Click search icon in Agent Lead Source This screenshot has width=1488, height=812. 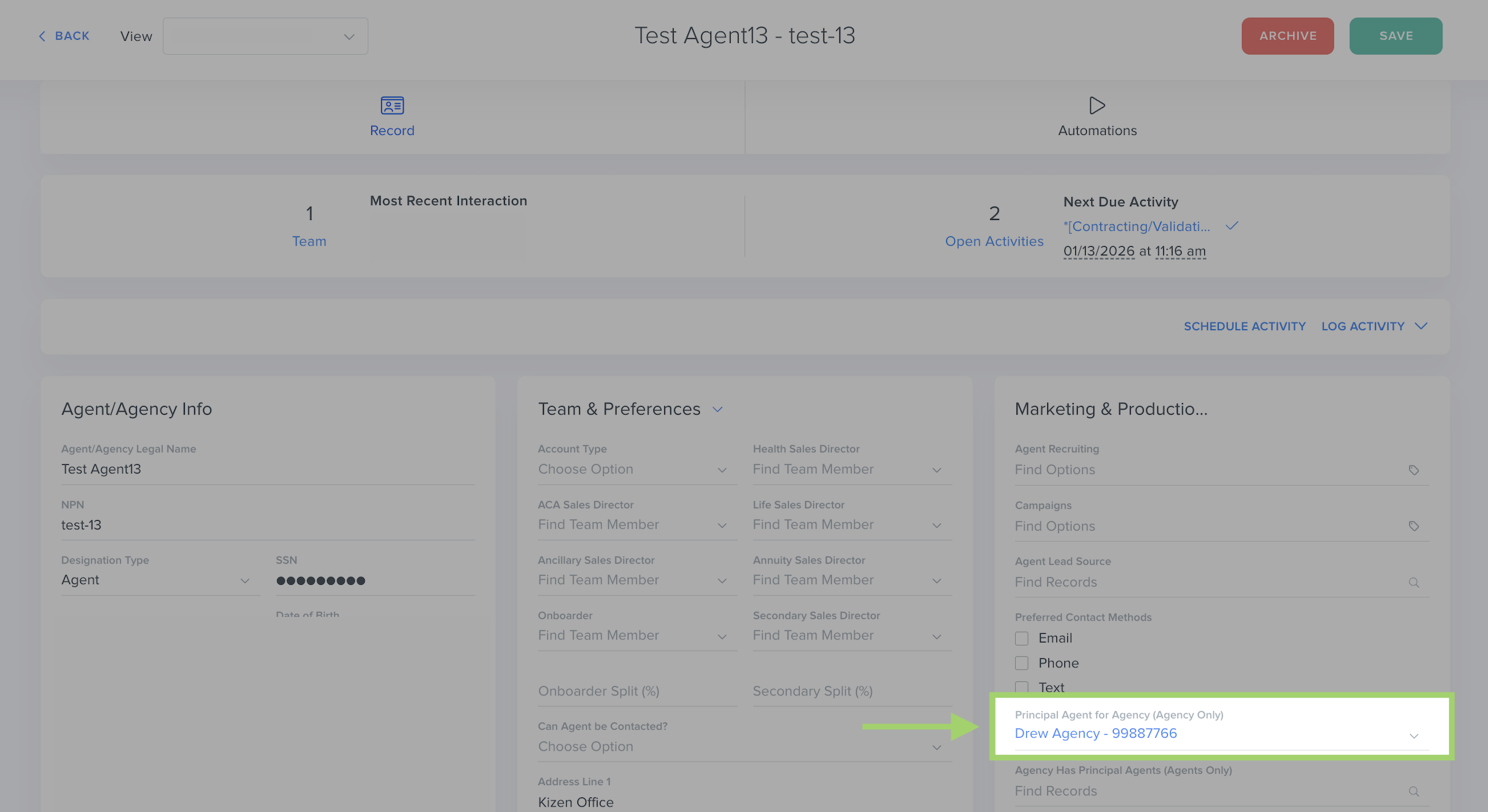tap(1413, 582)
